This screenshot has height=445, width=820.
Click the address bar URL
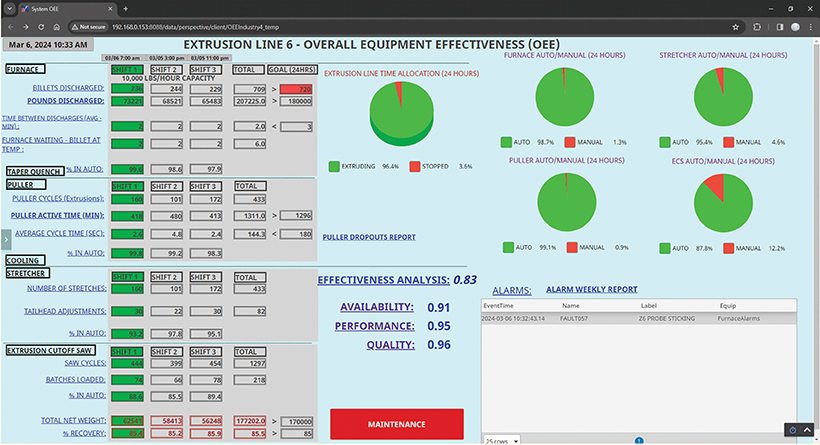click(x=195, y=27)
